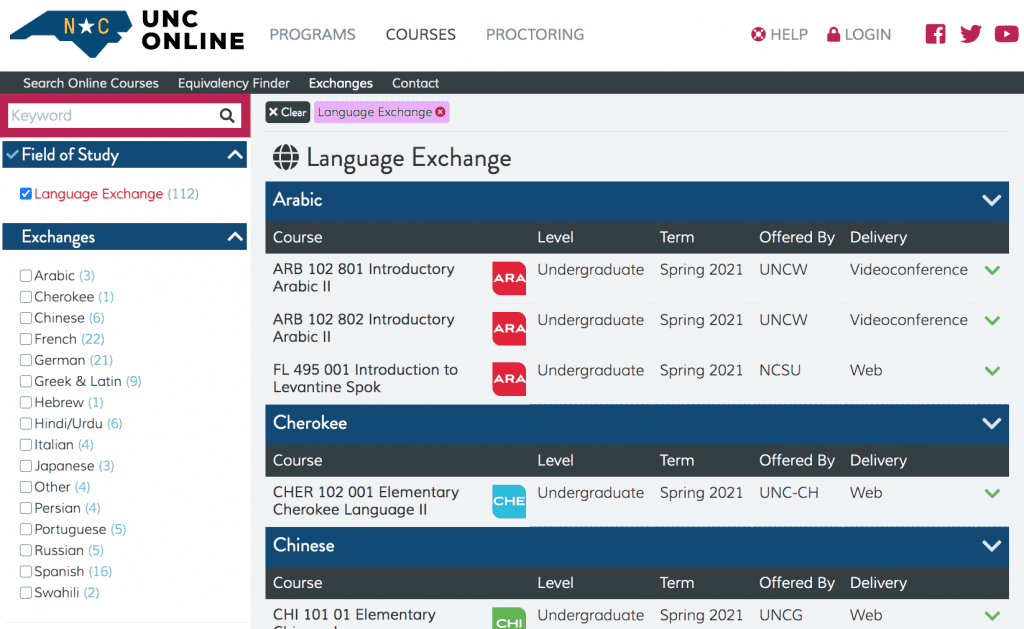
Task: Open the YouTube channel icon
Action: point(1006,34)
